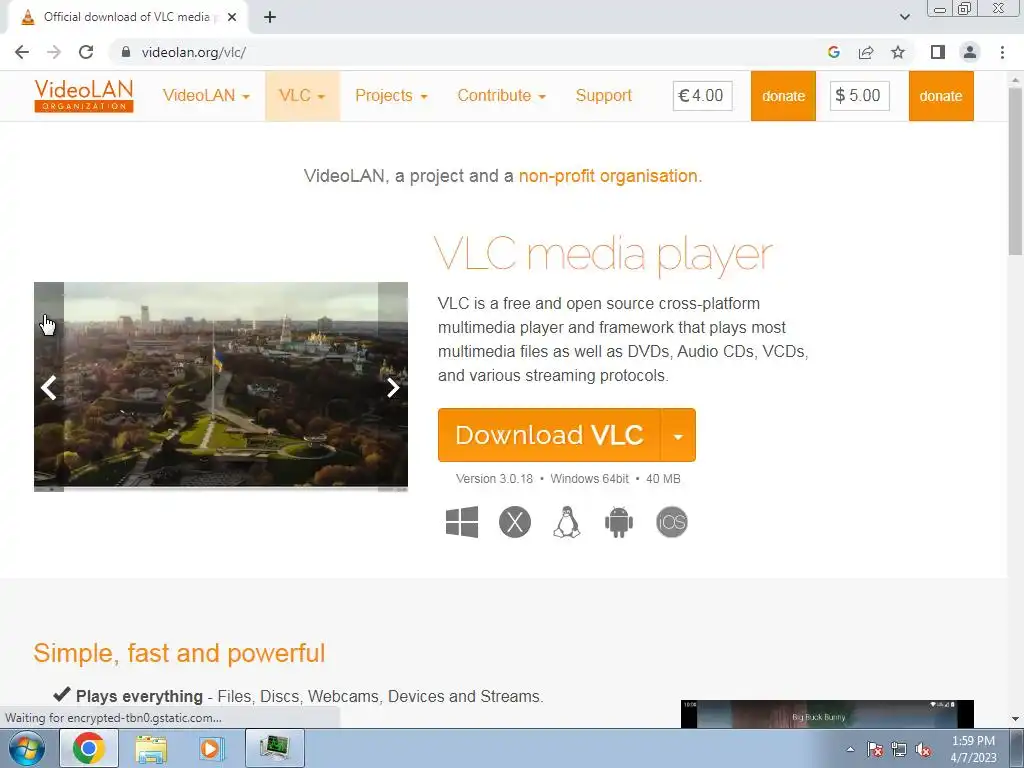Click the page vertical scrollbar thumb
Screen dimensions: 1024x768
(x=1016, y=170)
